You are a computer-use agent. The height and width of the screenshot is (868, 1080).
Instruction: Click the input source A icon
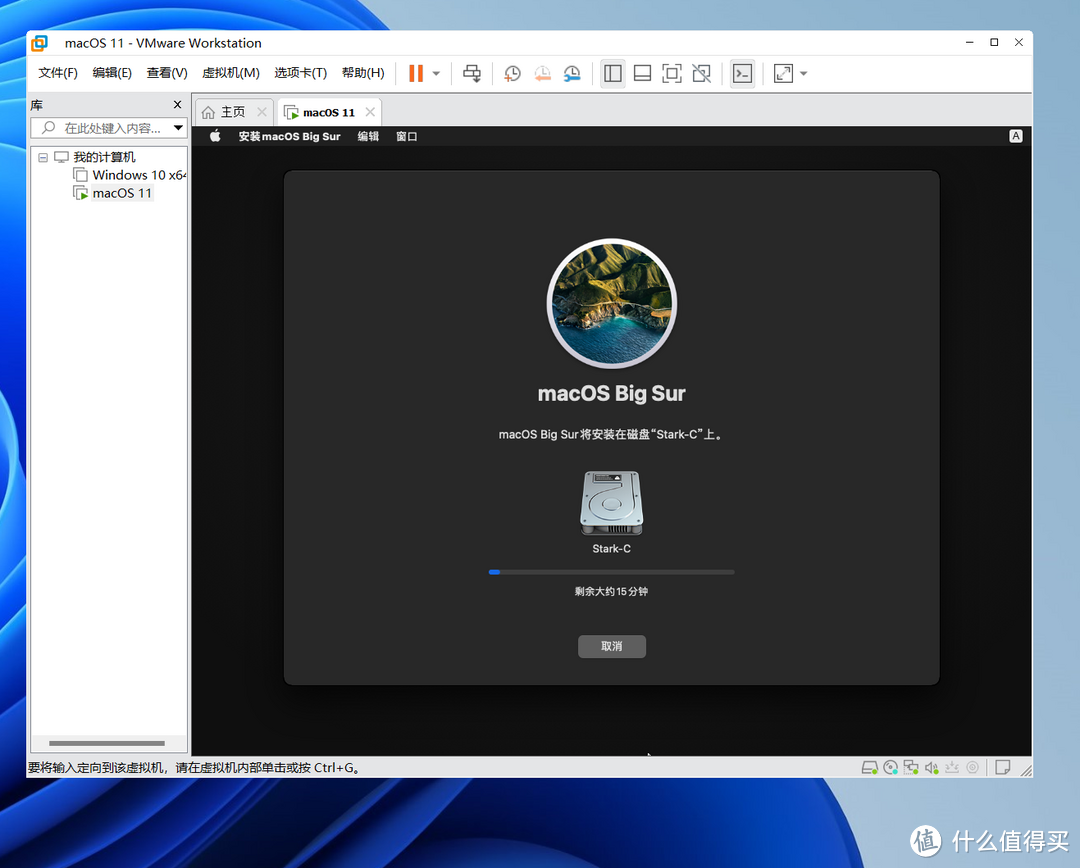coord(1016,136)
